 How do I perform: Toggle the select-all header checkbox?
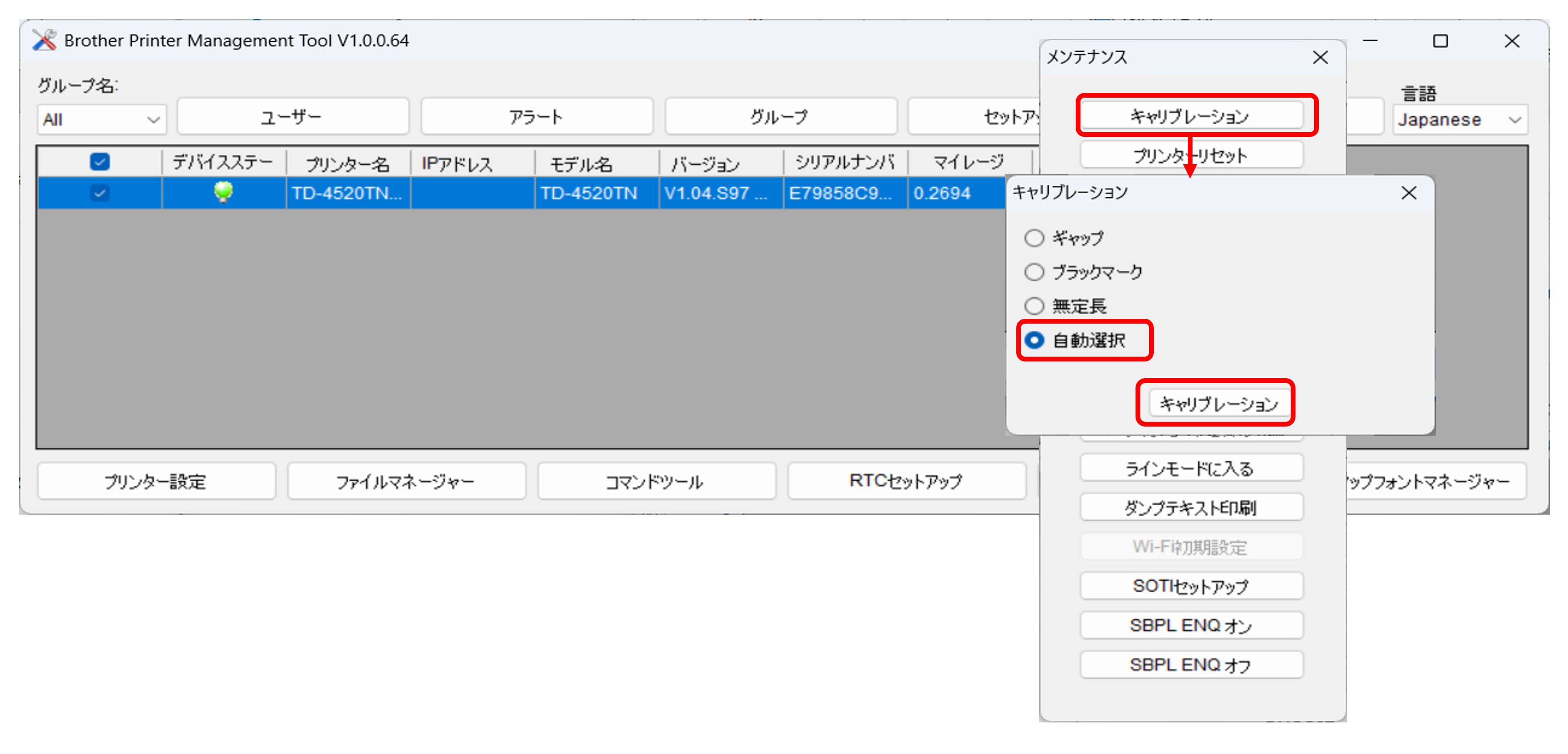coord(100,162)
